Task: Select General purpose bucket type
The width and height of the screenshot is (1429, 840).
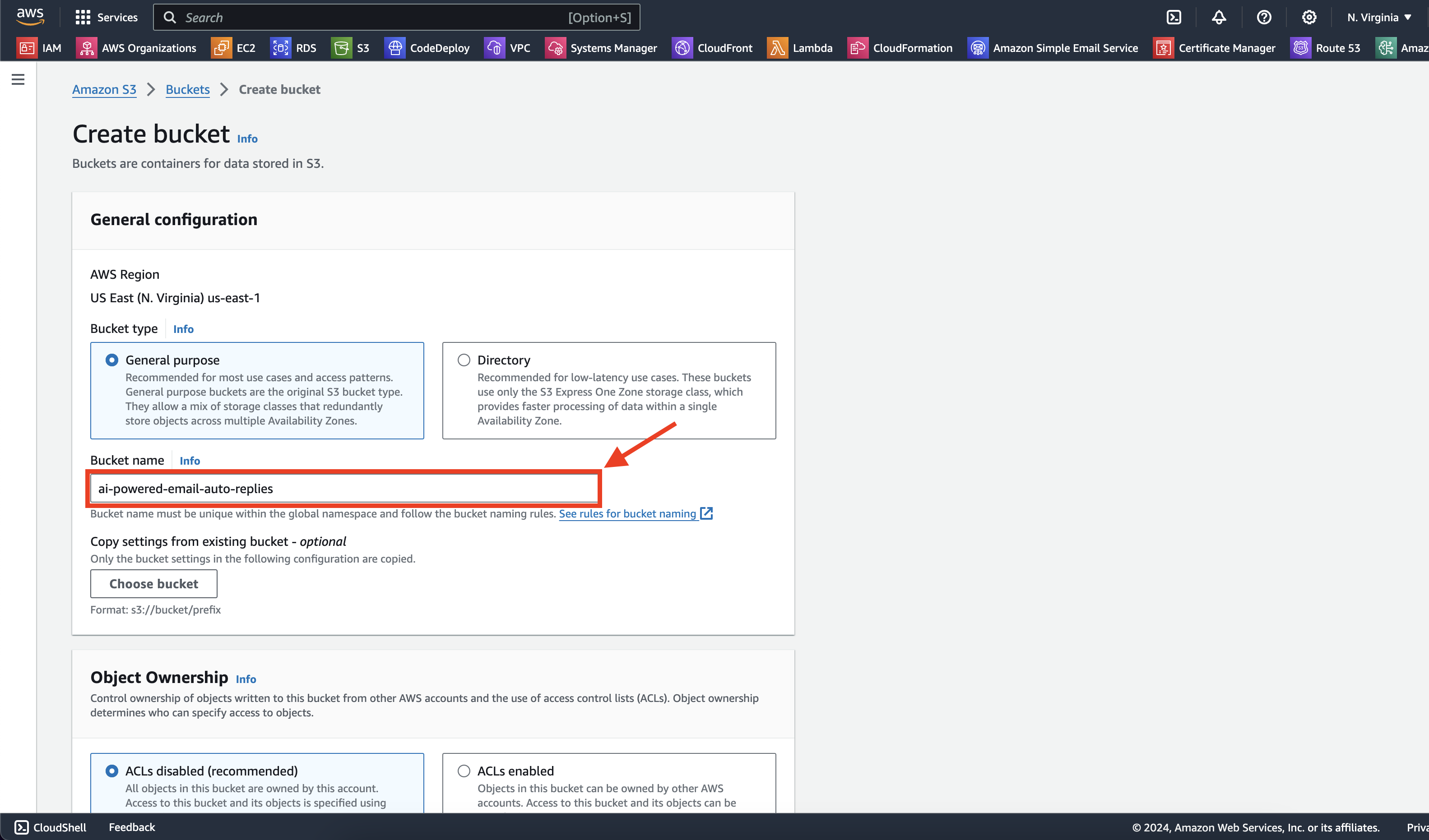Action: click(111, 360)
